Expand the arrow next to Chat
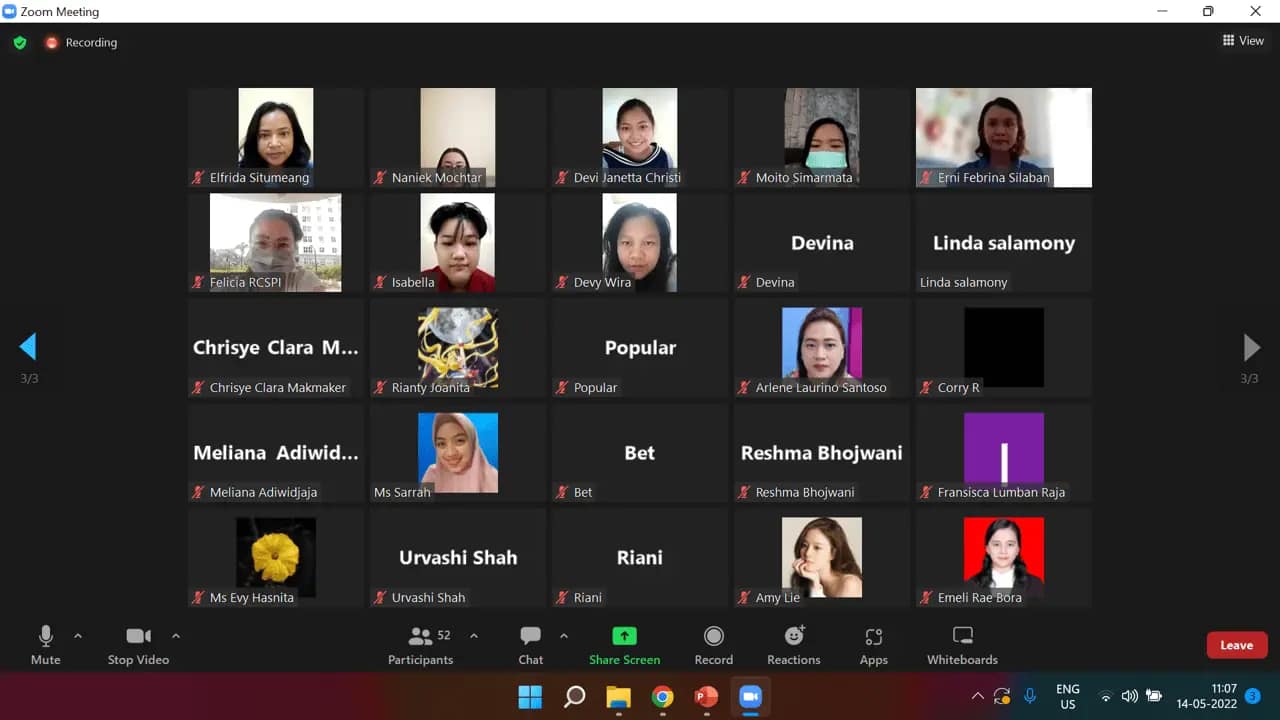Viewport: 1280px width, 720px height. (x=564, y=636)
